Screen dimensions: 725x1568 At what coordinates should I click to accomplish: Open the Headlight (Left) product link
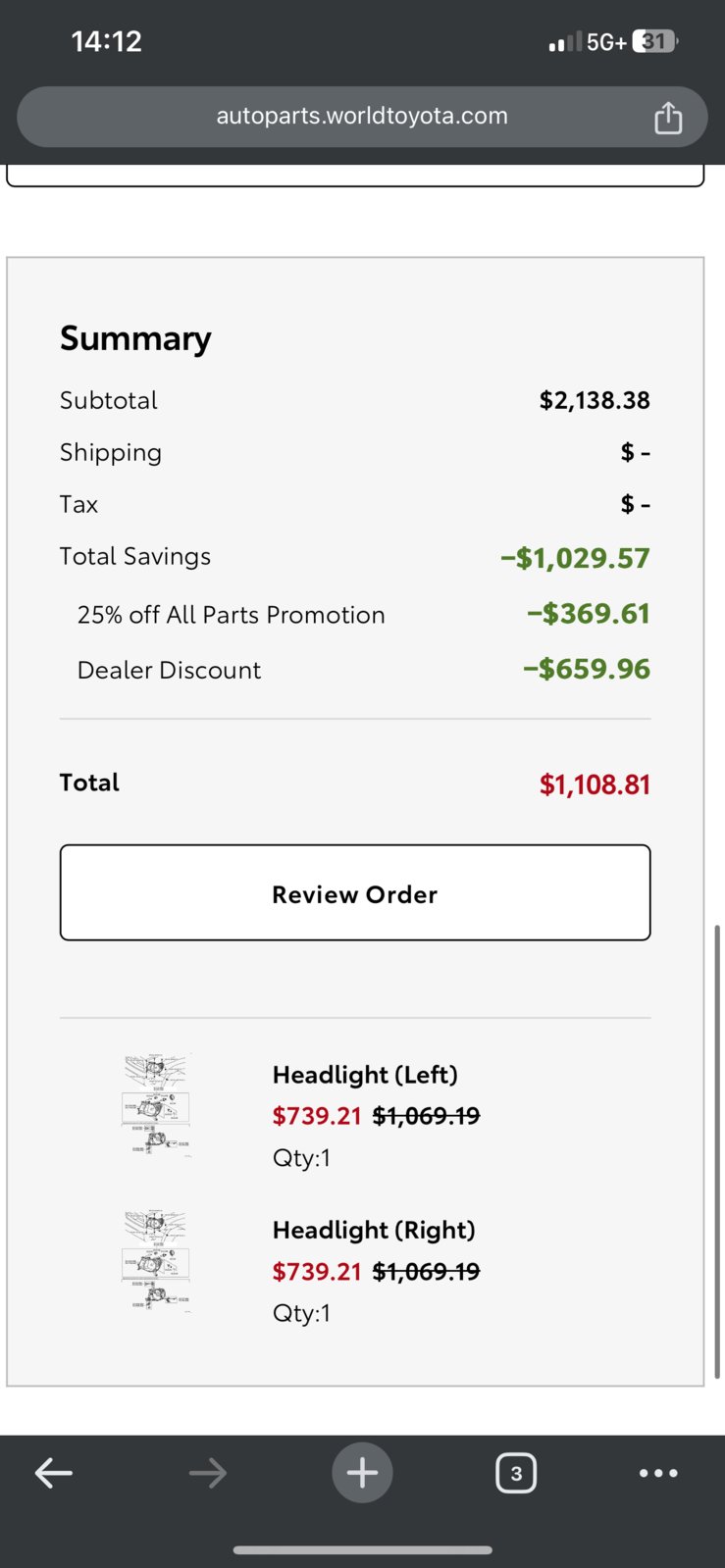365,1075
